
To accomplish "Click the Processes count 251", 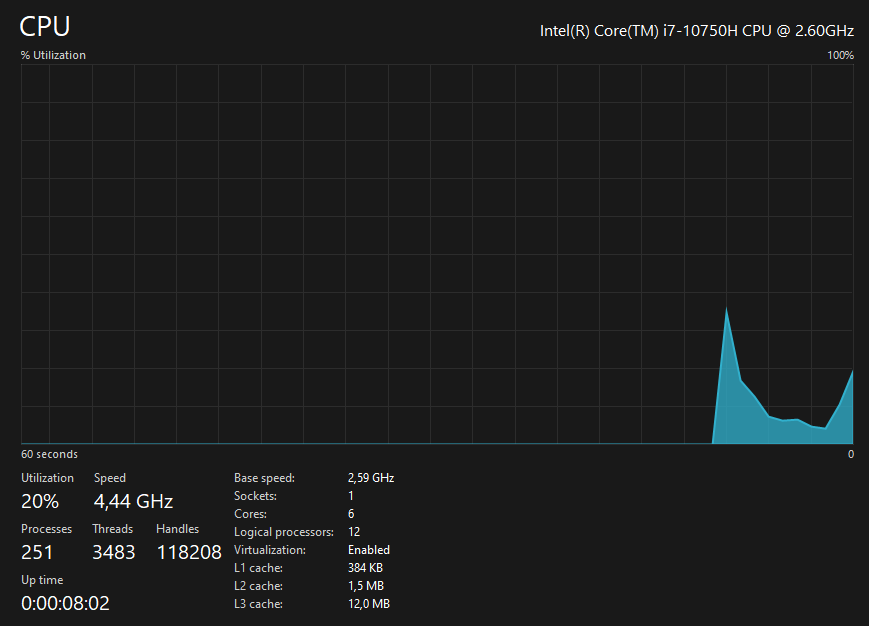I will (x=37, y=552).
